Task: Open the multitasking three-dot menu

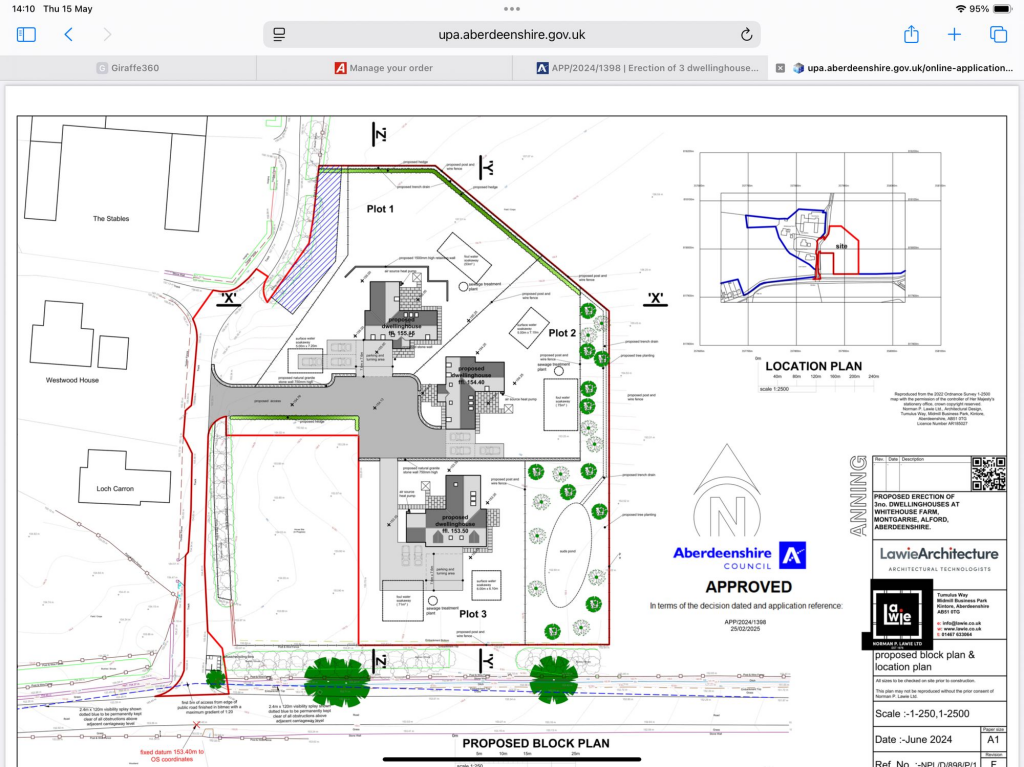Action: (512, 8)
